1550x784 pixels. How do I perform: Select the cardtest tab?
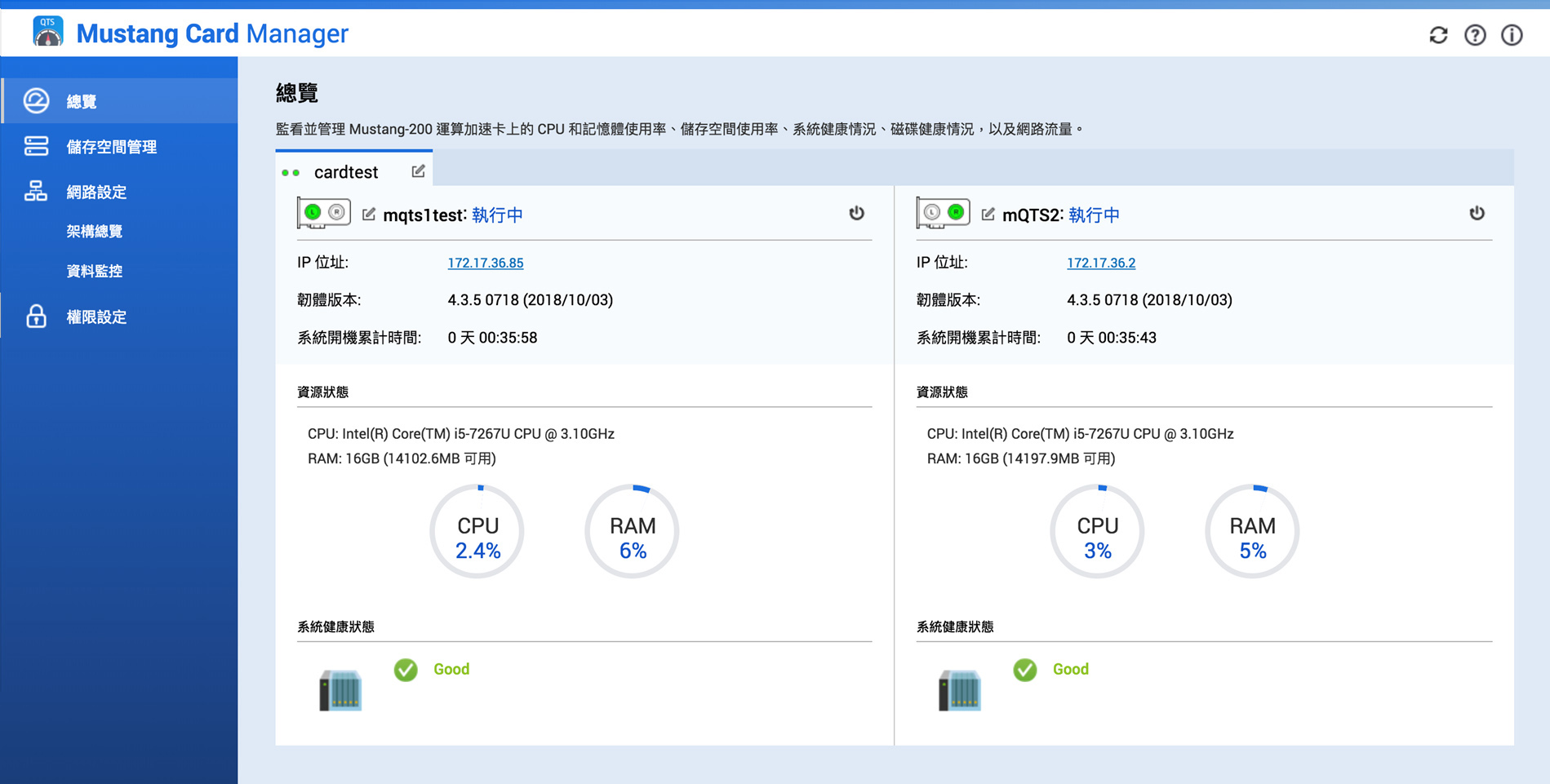click(x=345, y=172)
